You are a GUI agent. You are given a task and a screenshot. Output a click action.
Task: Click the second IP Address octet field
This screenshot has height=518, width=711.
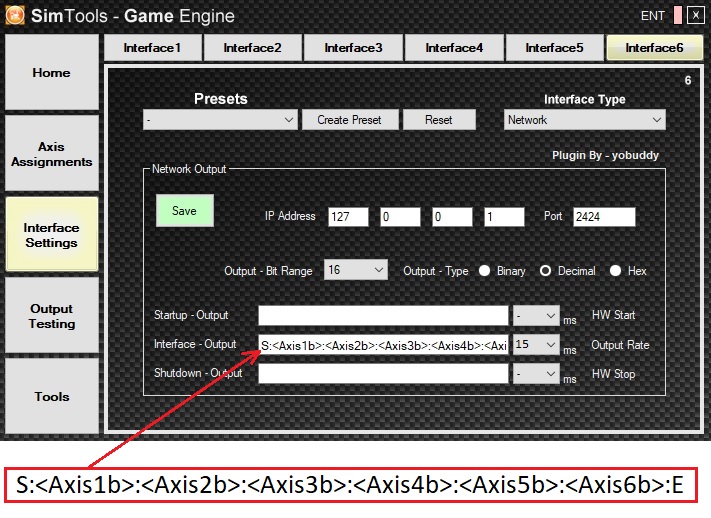pos(400,217)
